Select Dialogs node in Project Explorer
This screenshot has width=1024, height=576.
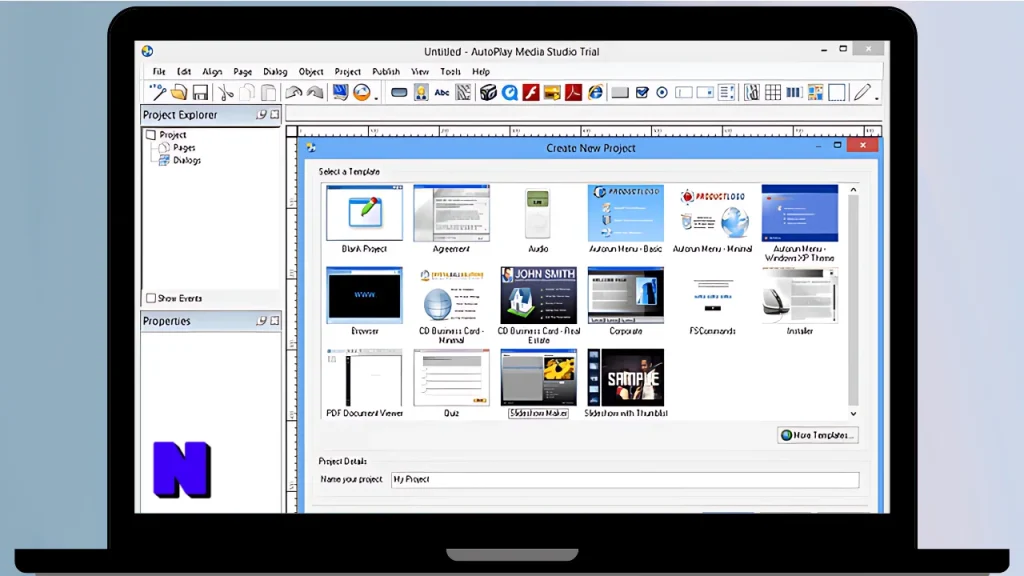pyautogui.click(x=187, y=160)
